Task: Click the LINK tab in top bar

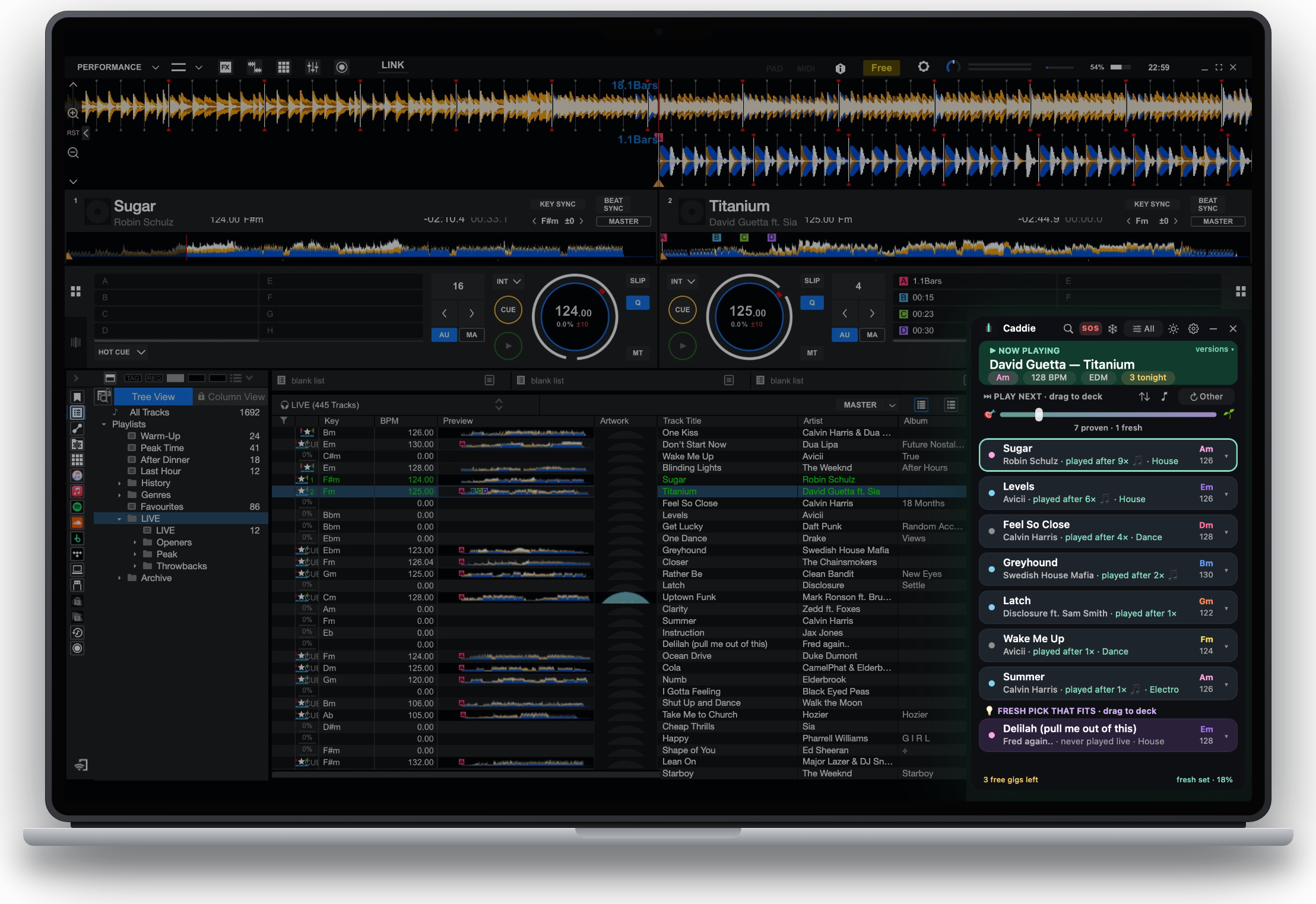Action: 392,65
